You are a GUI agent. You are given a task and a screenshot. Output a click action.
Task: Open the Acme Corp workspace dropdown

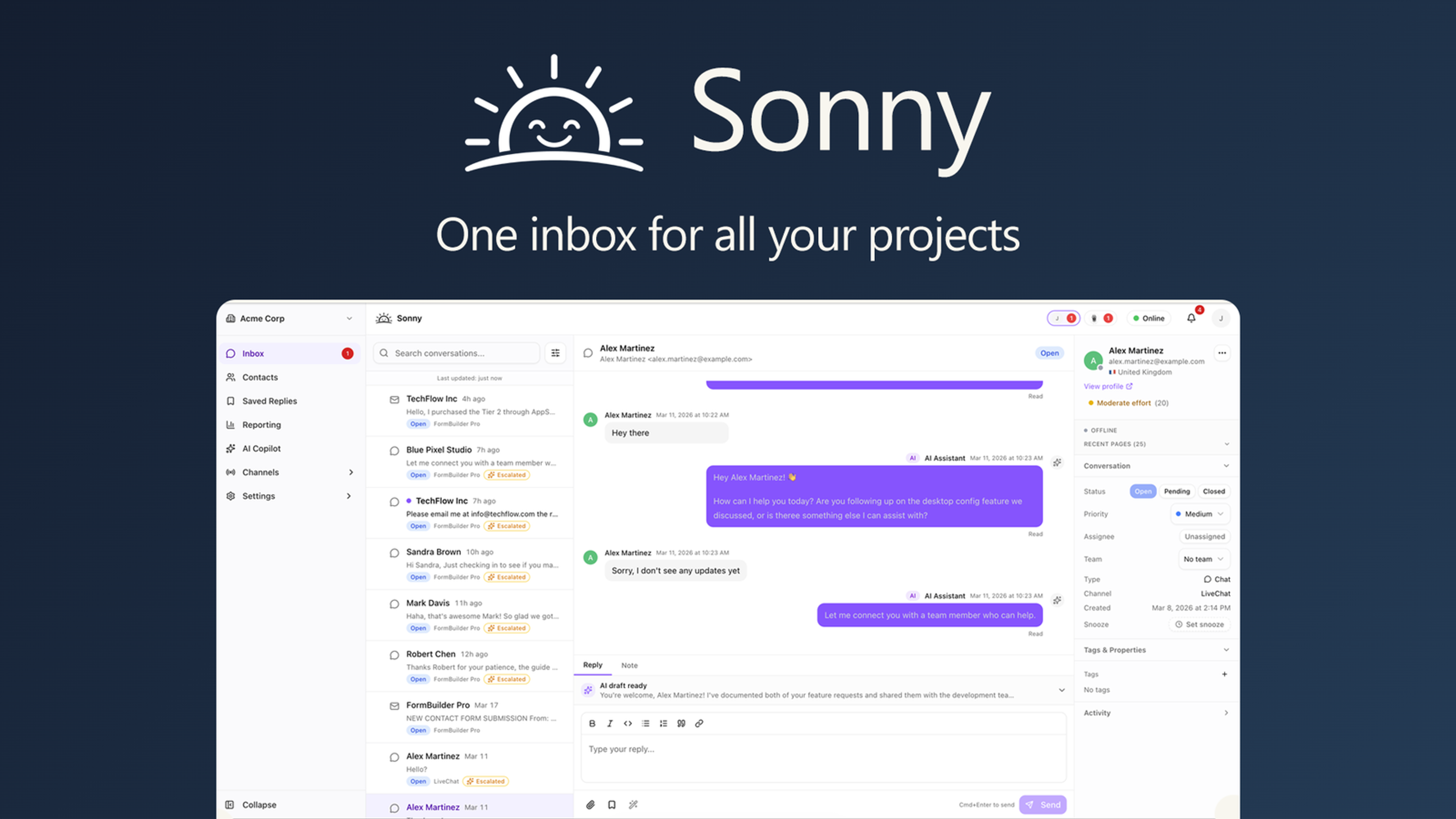click(289, 318)
